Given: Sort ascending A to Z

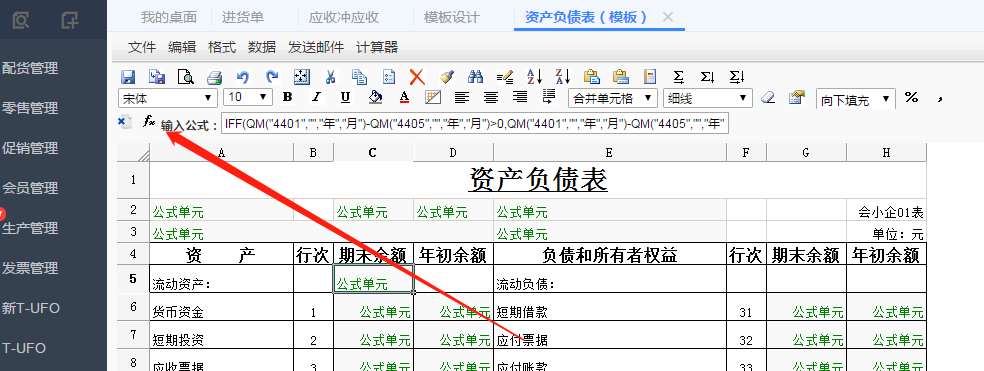Looking at the screenshot, I should coord(534,77).
